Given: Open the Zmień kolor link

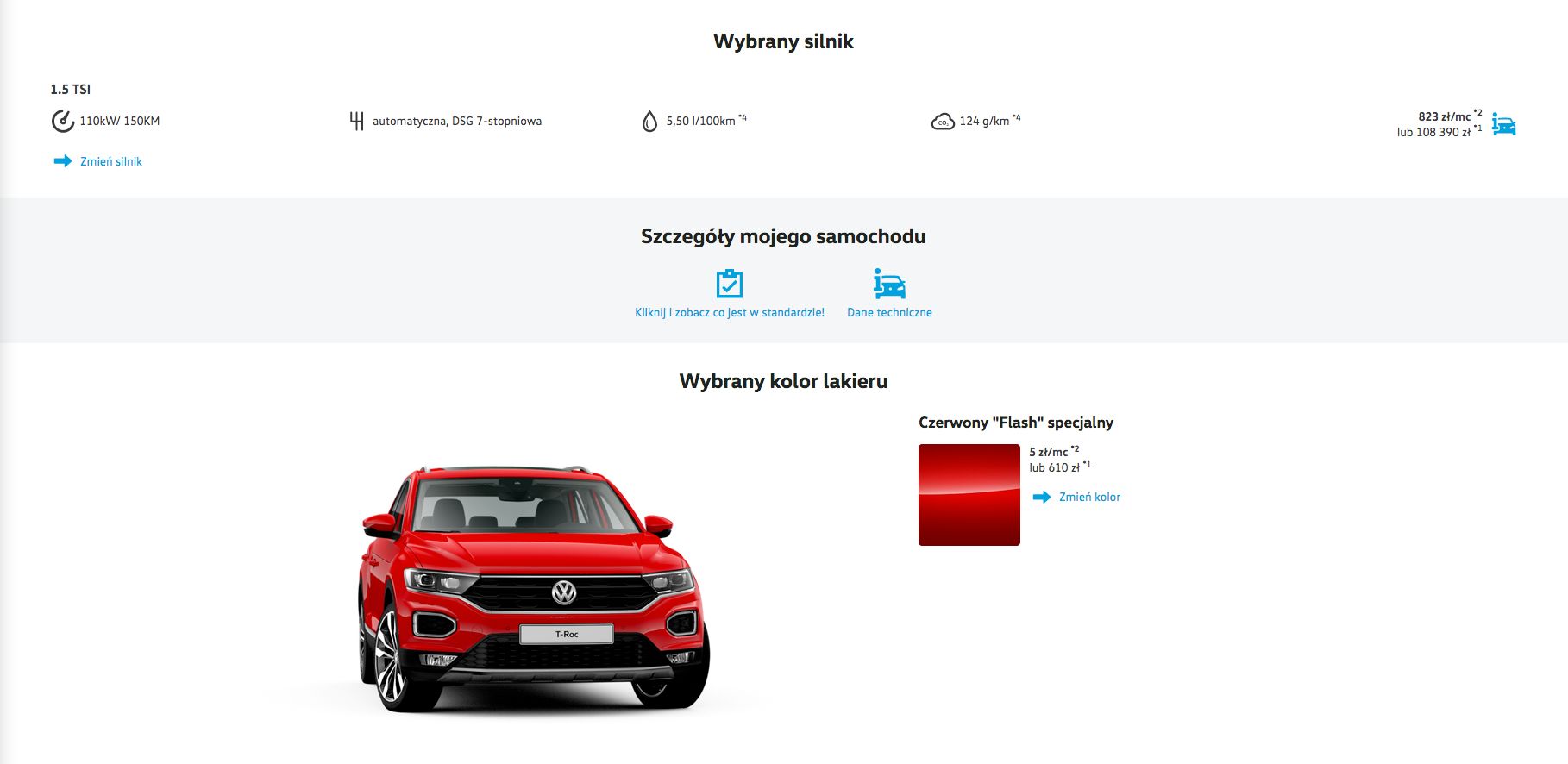Looking at the screenshot, I should click(x=1089, y=497).
